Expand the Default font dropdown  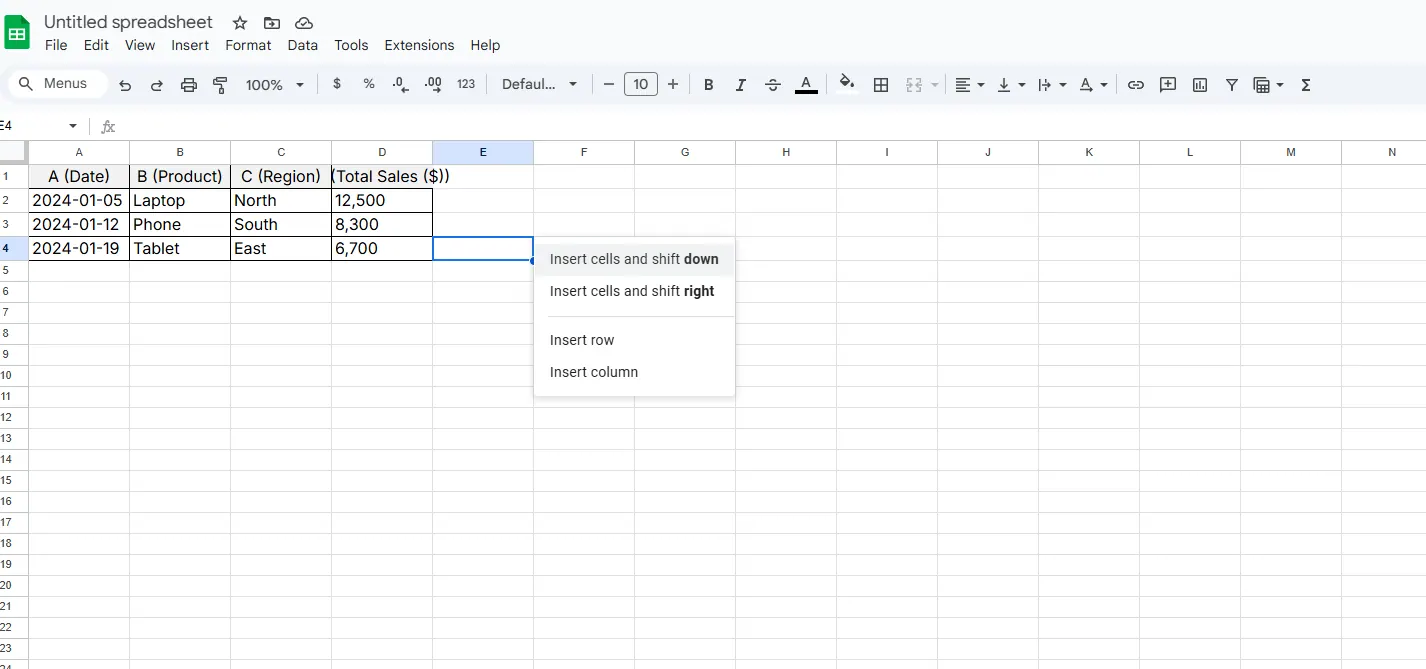coord(540,85)
